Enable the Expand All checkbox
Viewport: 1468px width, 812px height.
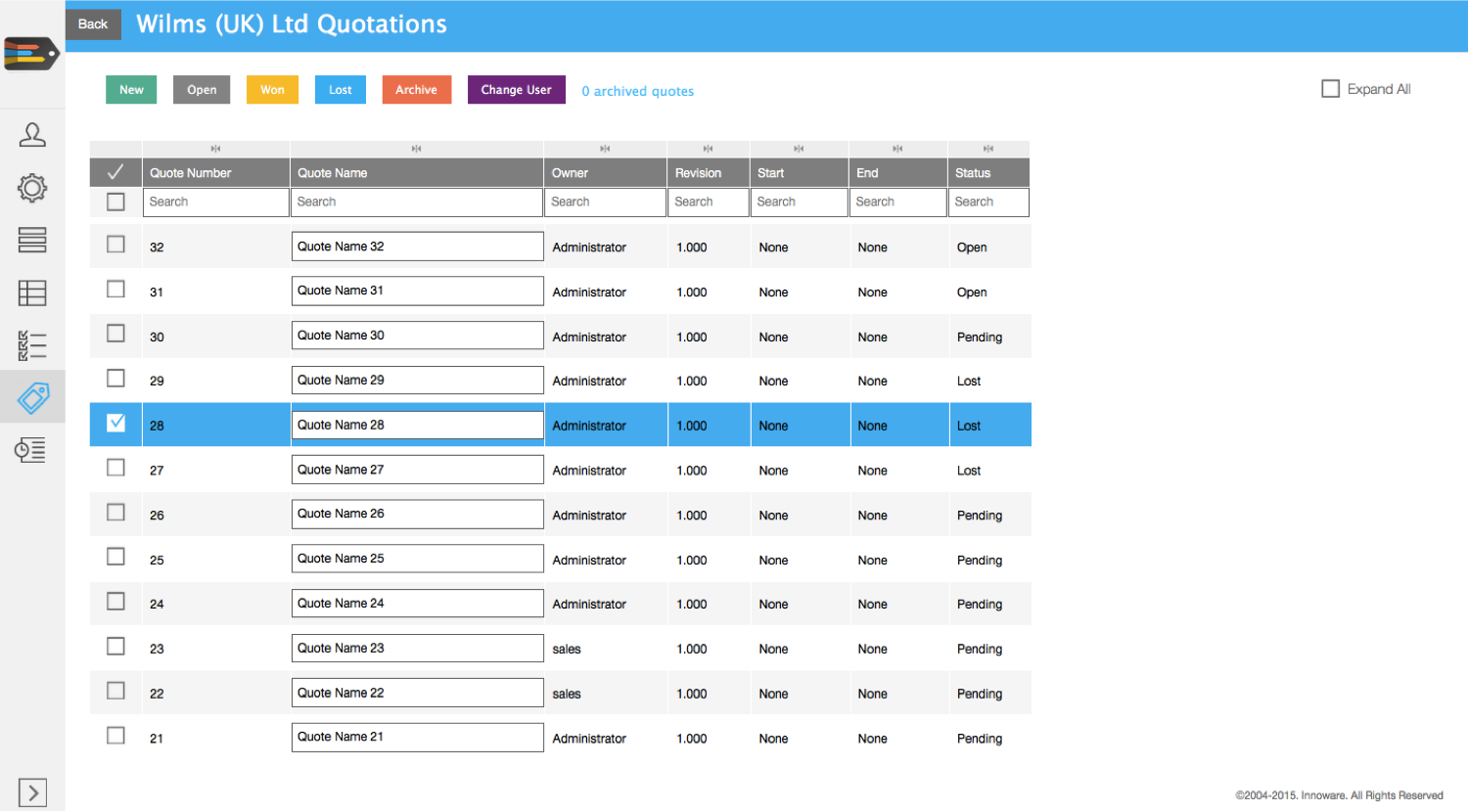tap(1330, 89)
